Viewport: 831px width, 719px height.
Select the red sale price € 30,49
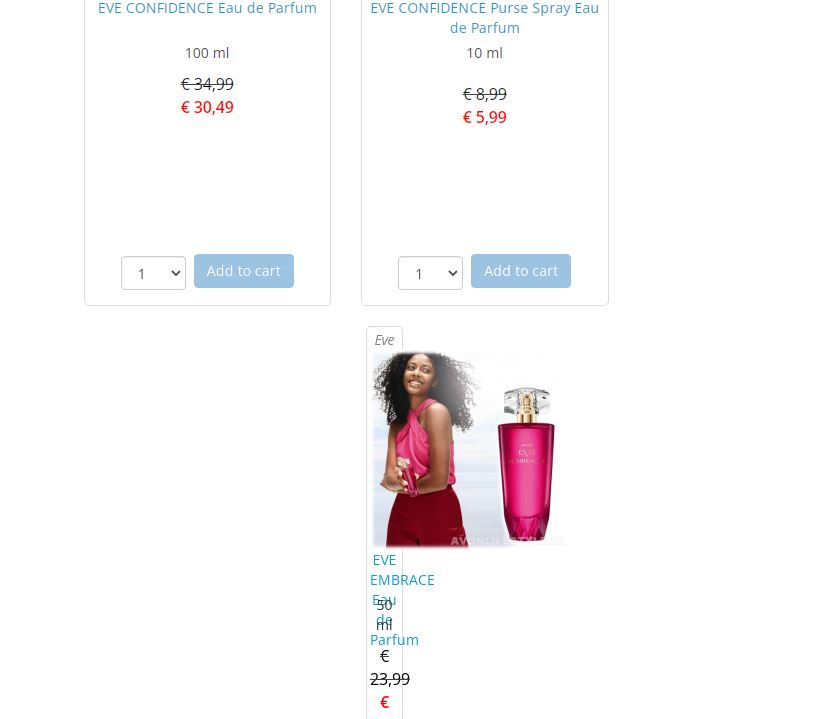click(207, 108)
